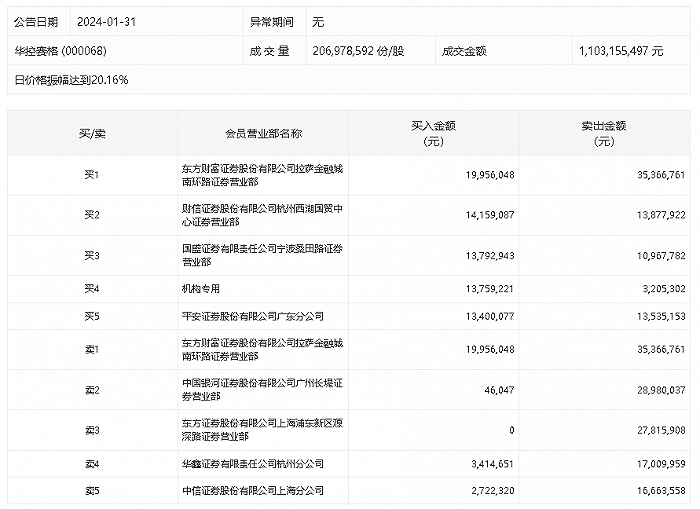Image resolution: width=700 pixels, height=509 pixels.
Task: Select sell amount 3,205,302
Action: click(664, 289)
